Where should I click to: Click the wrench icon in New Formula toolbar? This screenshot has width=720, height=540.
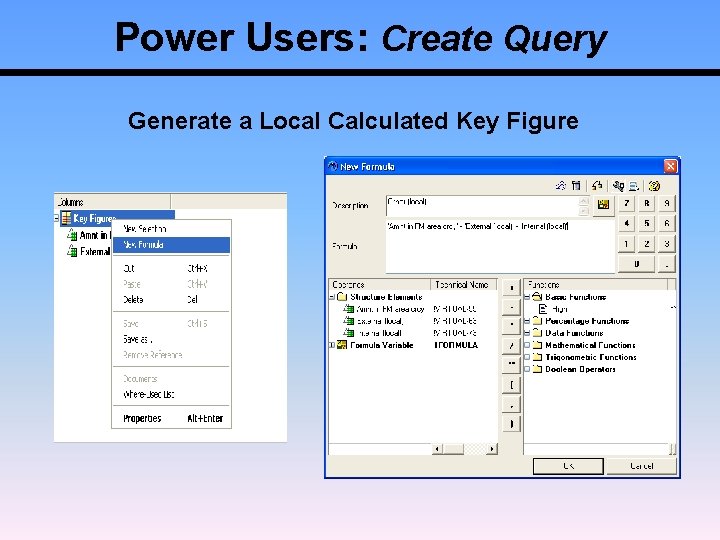[x=618, y=186]
